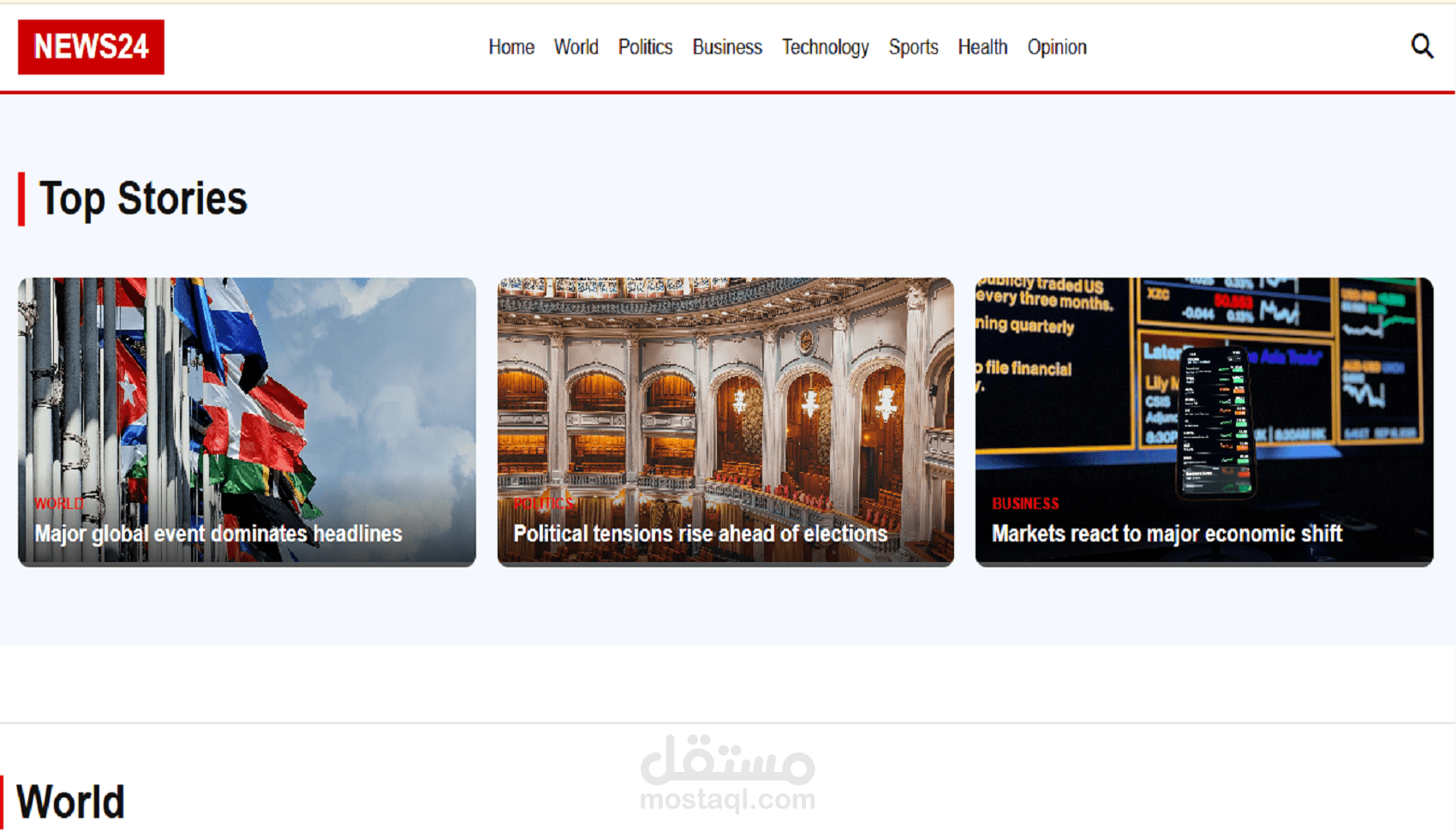Read 'Political tensions rise ahead of elections'
Viewport: 1456px width, 831px height.
(700, 534)
